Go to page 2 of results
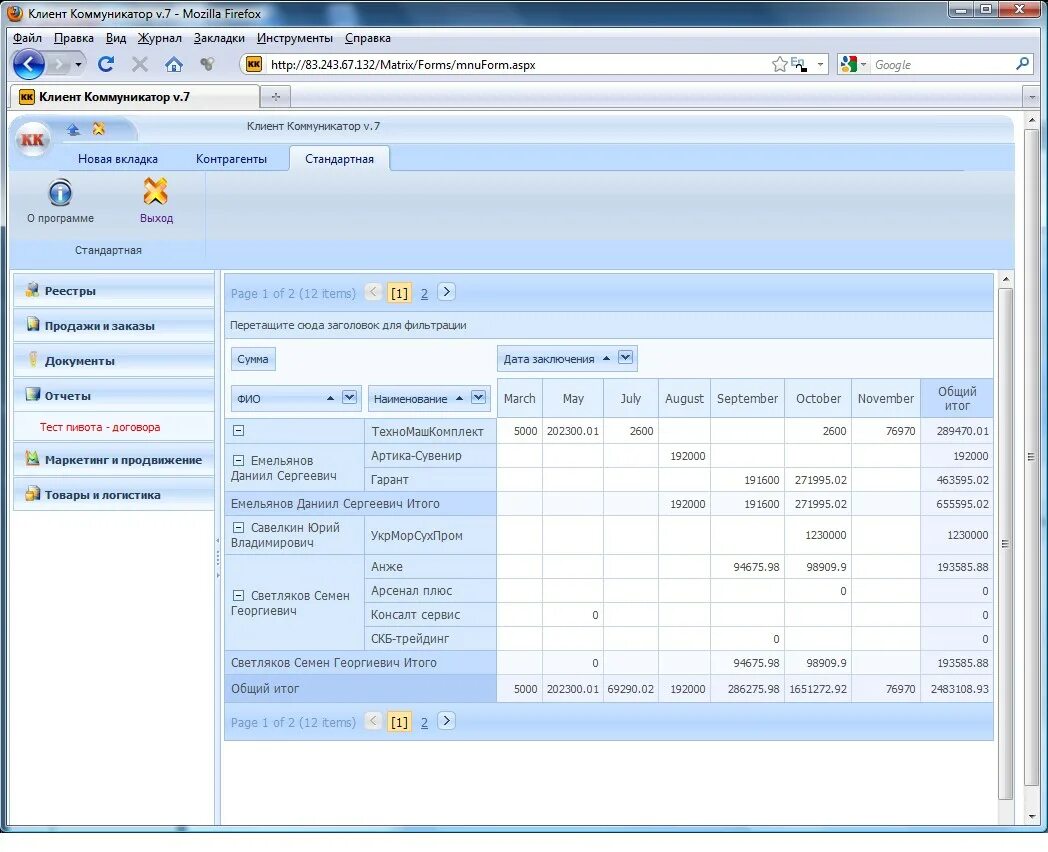Image resolution: width=1048 pixels, height=852 pixels. pyautogui.click(x=424, y=293)
